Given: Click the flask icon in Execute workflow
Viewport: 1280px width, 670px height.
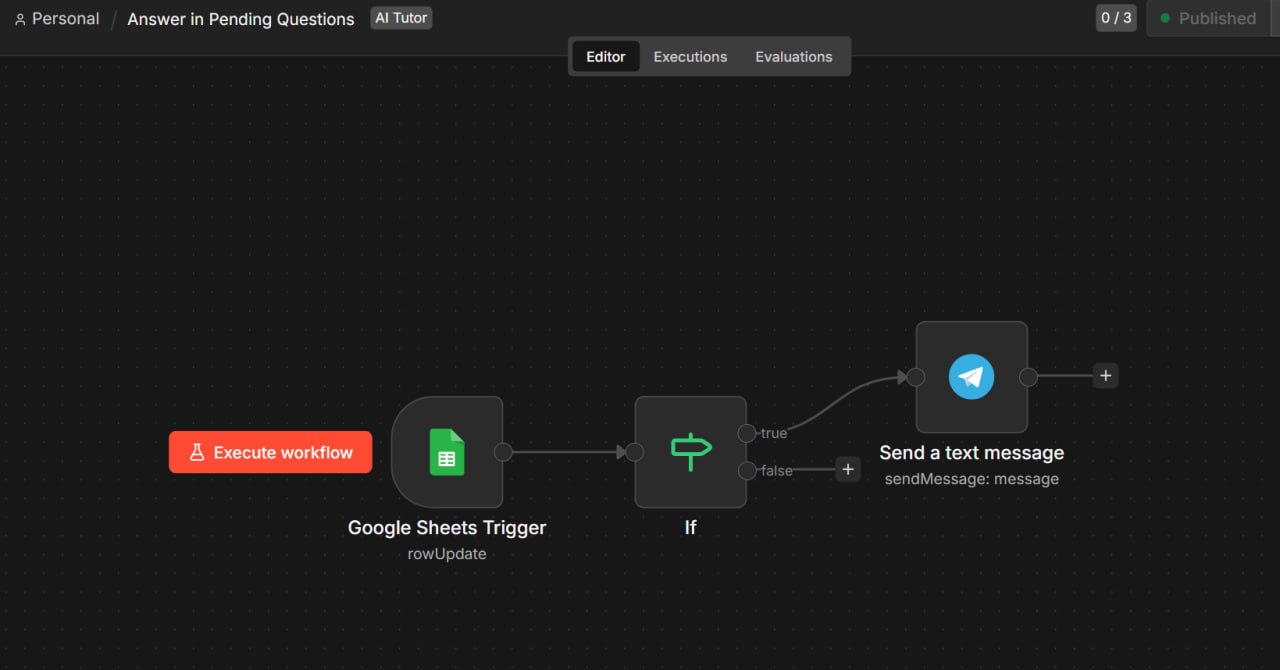Looking at the screenshot, I should tap(197, 452).
